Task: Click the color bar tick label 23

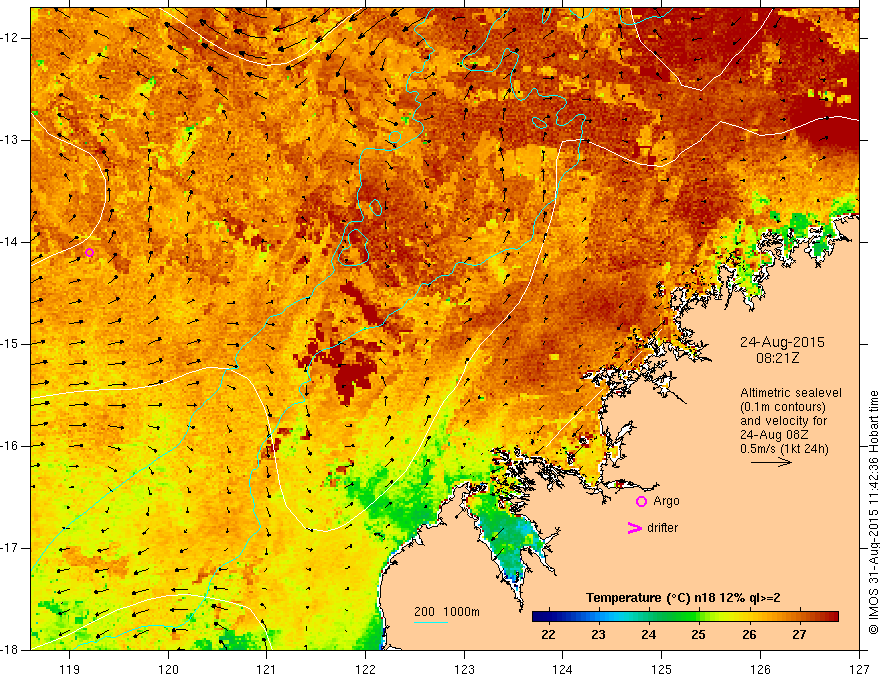Action: [x=598, y=635]
